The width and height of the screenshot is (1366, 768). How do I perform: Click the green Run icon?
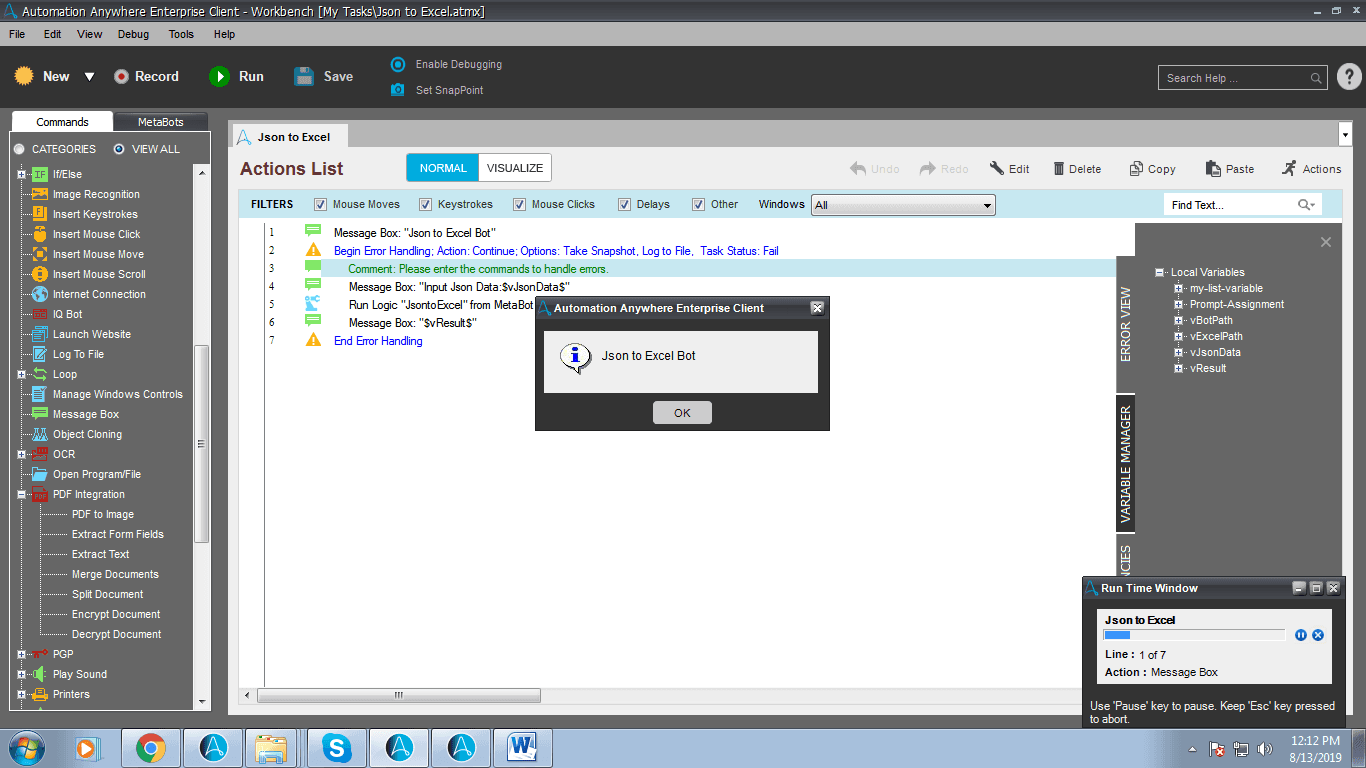(219, 76)
